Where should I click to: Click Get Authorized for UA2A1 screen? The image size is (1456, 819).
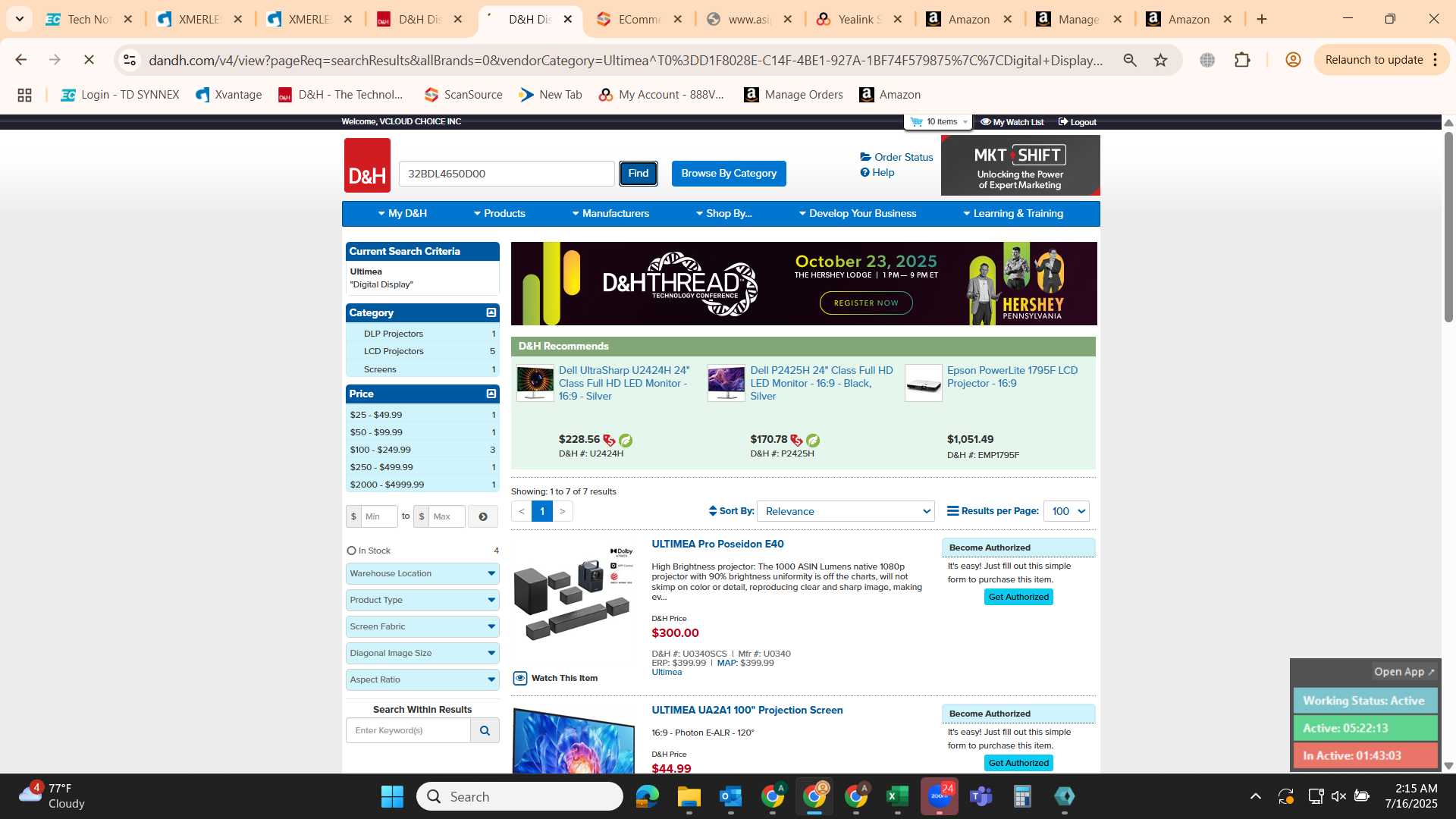(x=1018, y=763)
